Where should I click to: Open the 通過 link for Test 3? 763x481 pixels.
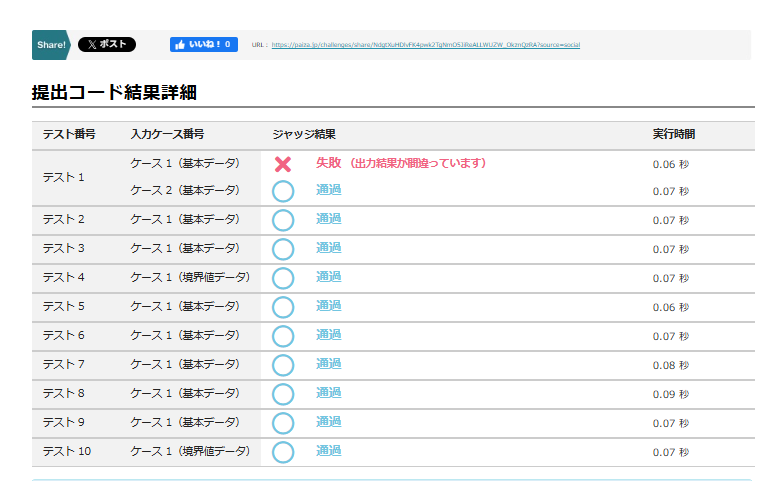click(329, 248)
